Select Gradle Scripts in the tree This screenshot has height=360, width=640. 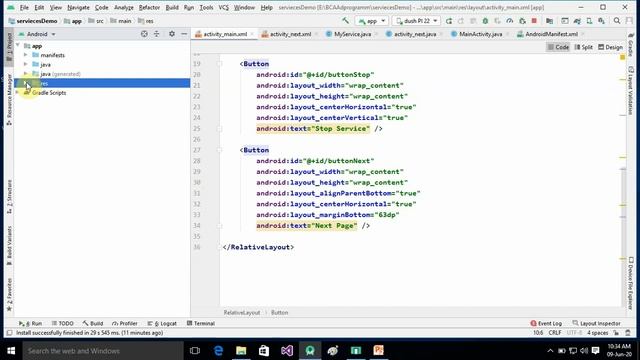pos(49,93)
